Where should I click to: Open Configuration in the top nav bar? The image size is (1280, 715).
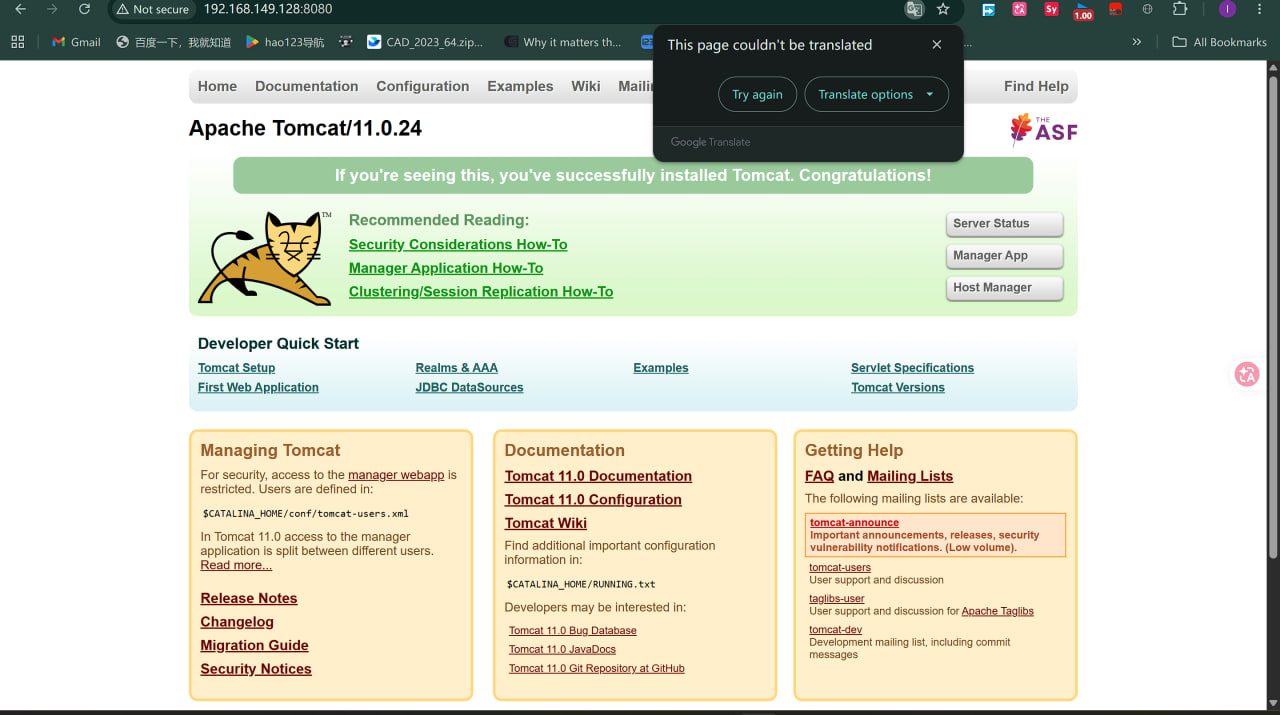(x=422, y=86)
